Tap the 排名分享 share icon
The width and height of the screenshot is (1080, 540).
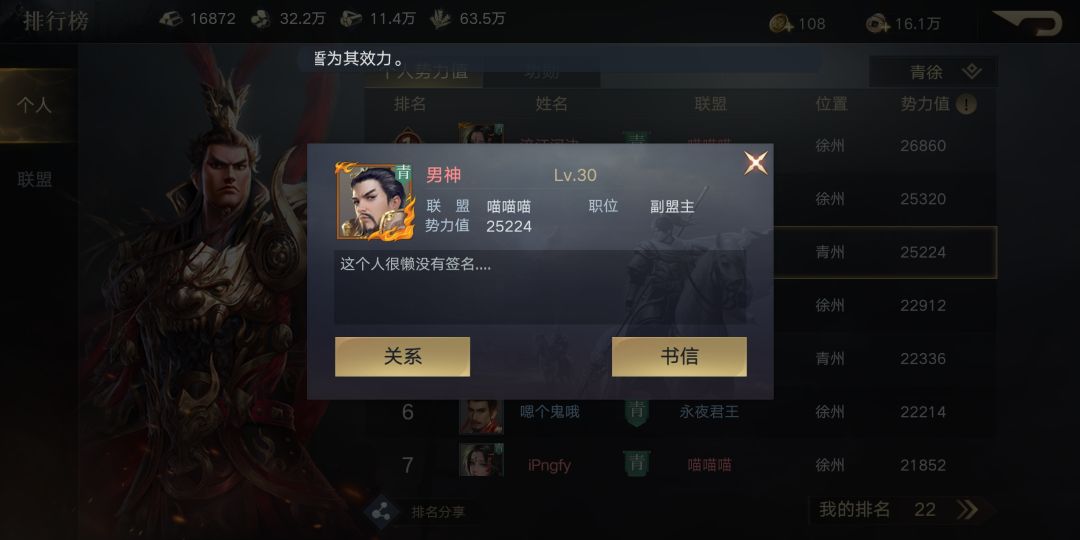pyautogui.click(x=382, y=512)
